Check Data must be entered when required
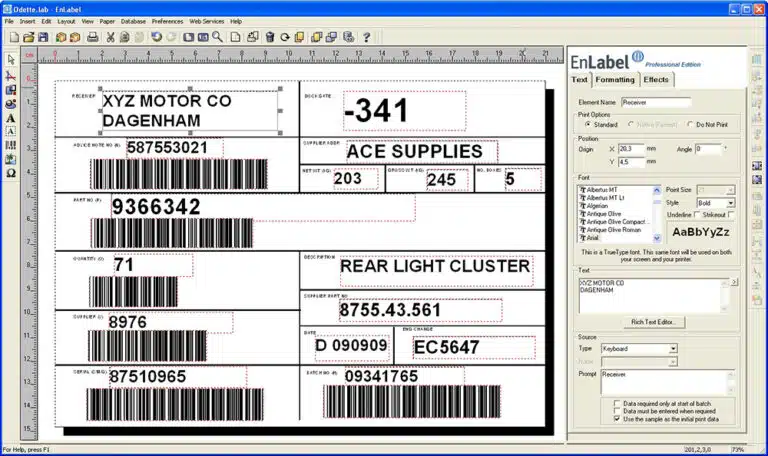This screenshot has height=456, width=768. [617, 411]
